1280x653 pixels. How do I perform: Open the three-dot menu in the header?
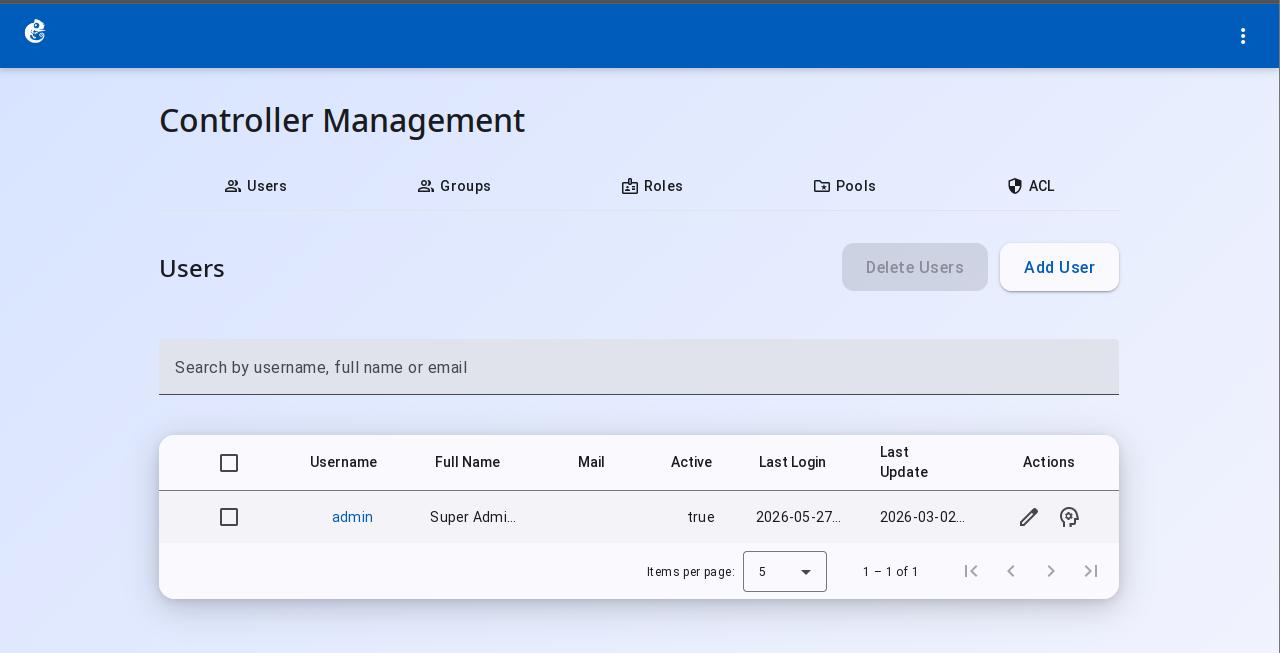pyautogui.click(x=1243, y=36)
